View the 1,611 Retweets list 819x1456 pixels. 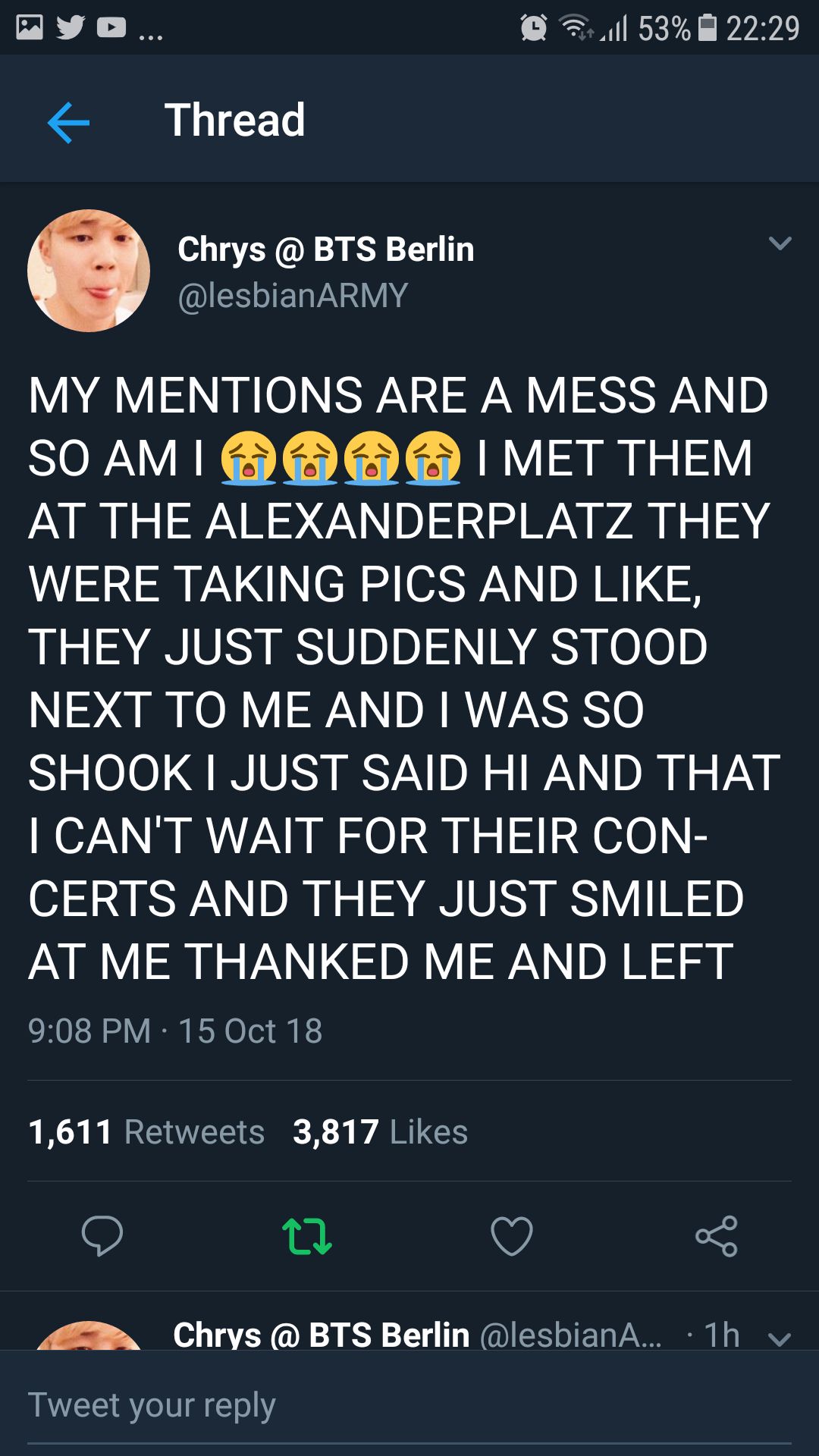(x=146, y=1131)
